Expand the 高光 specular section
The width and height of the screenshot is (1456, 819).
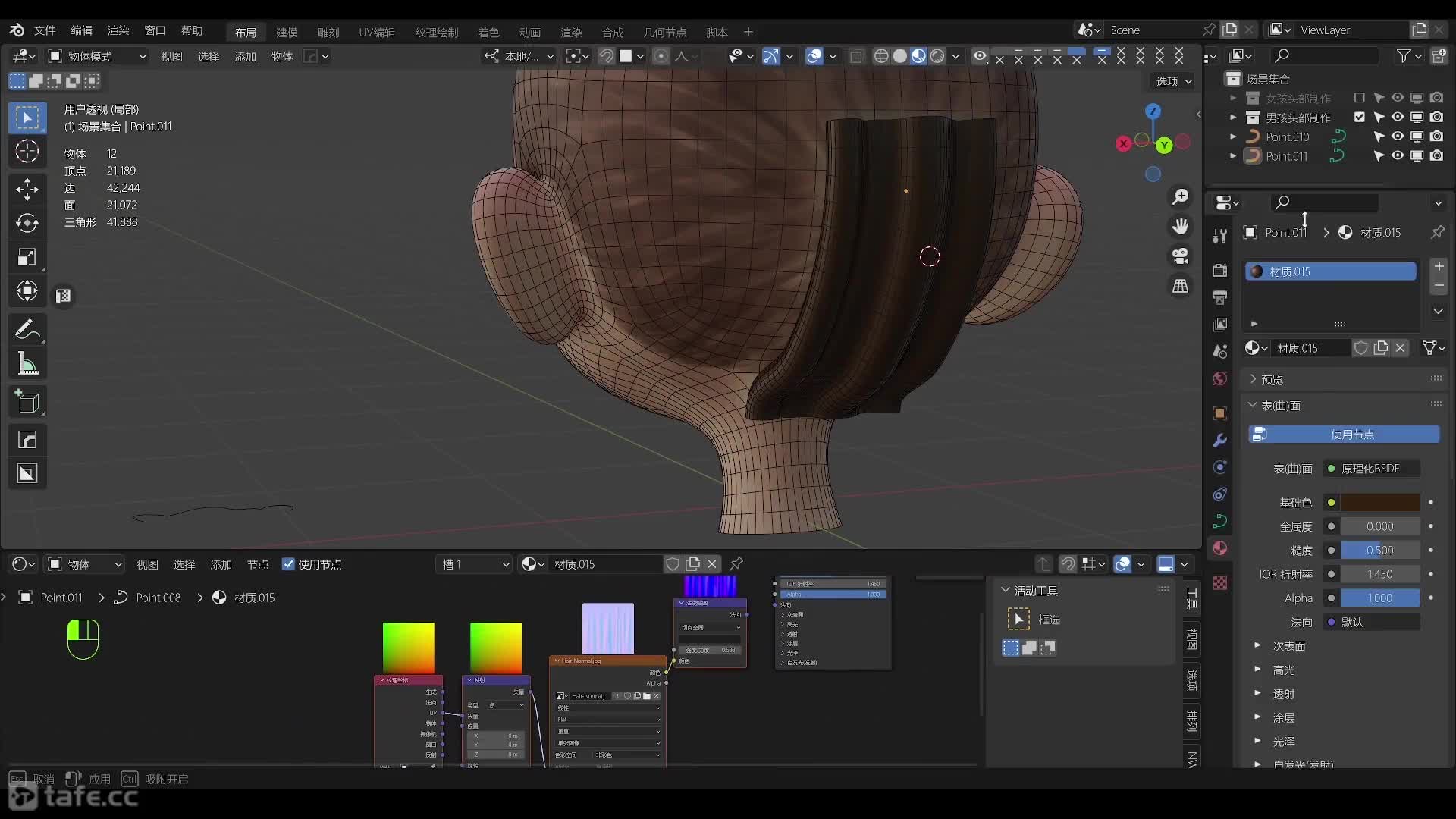click(x=1283, y=670)
